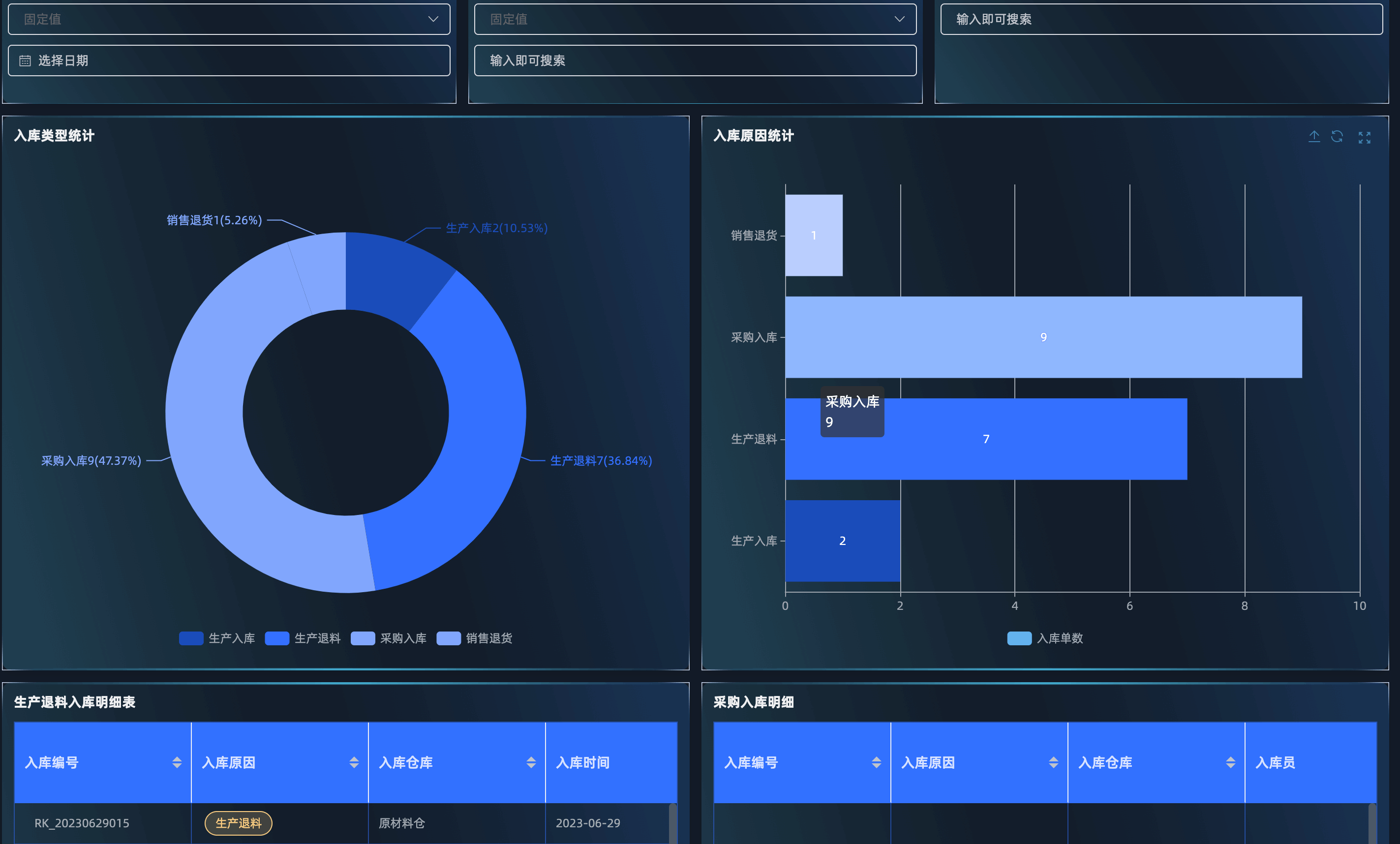1400x844 pixels.
Task: Click the calendar icon in 选择日期 field
Action: [x=25, y=61]
